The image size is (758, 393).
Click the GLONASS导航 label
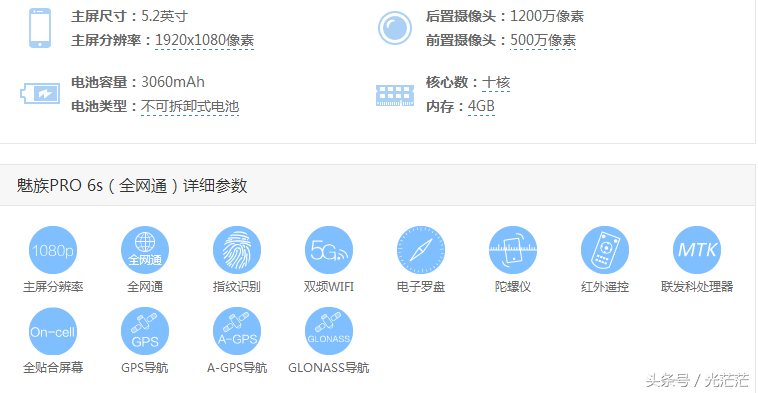(329, 368)
